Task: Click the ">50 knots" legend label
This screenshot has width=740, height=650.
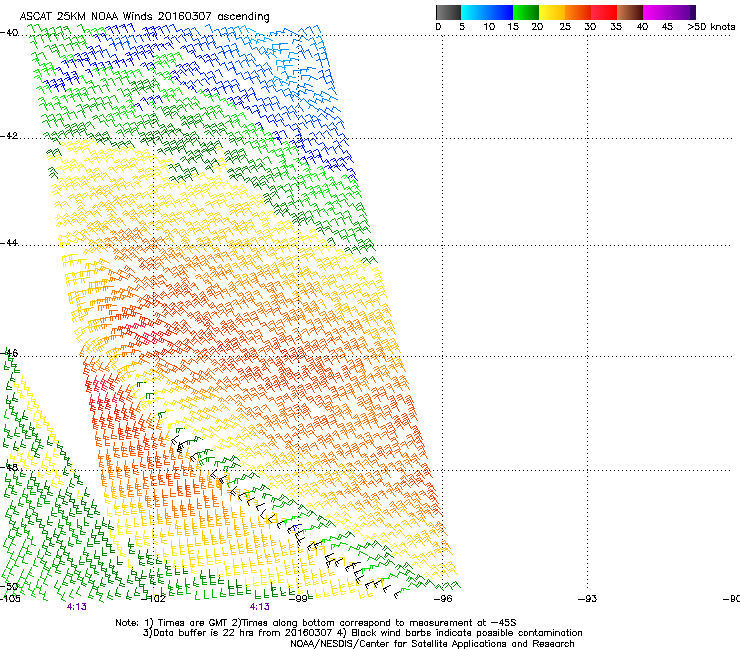Action: 711,27
